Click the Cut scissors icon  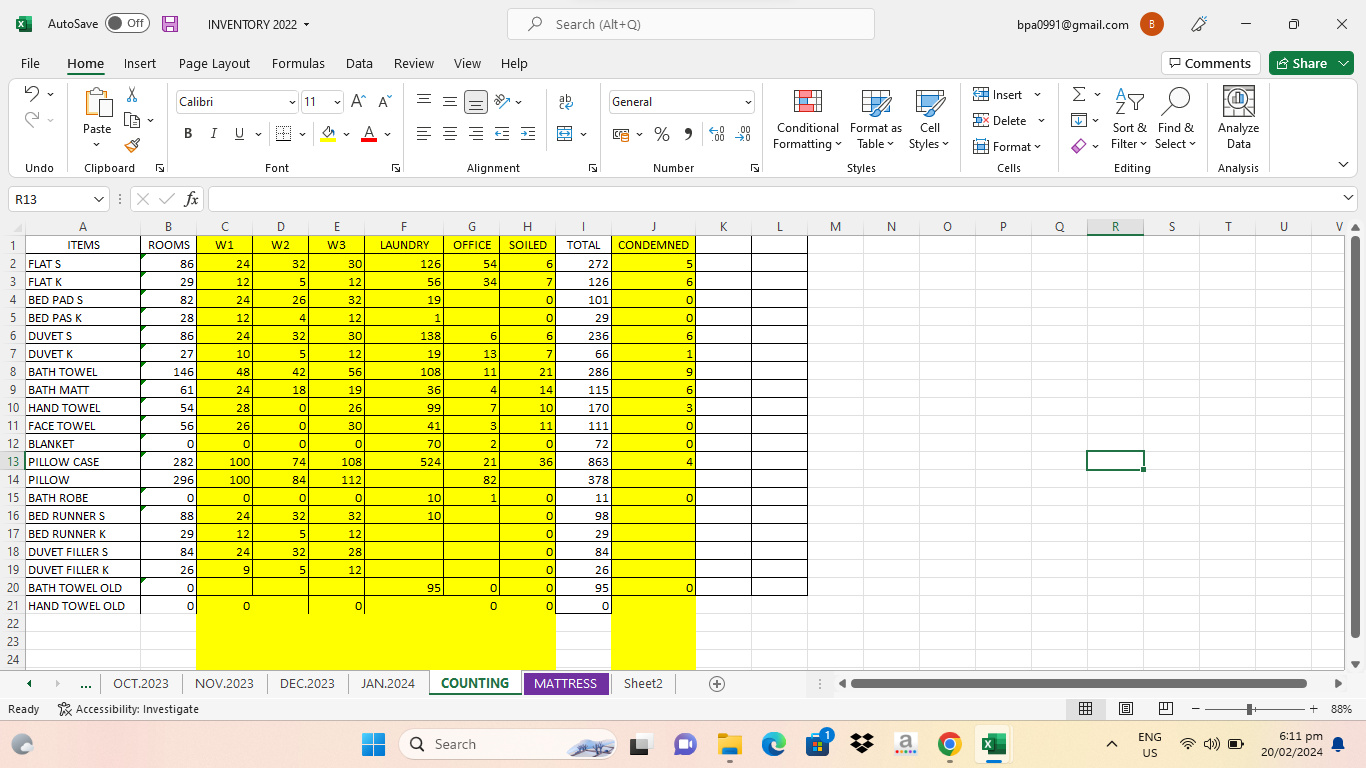131,94
